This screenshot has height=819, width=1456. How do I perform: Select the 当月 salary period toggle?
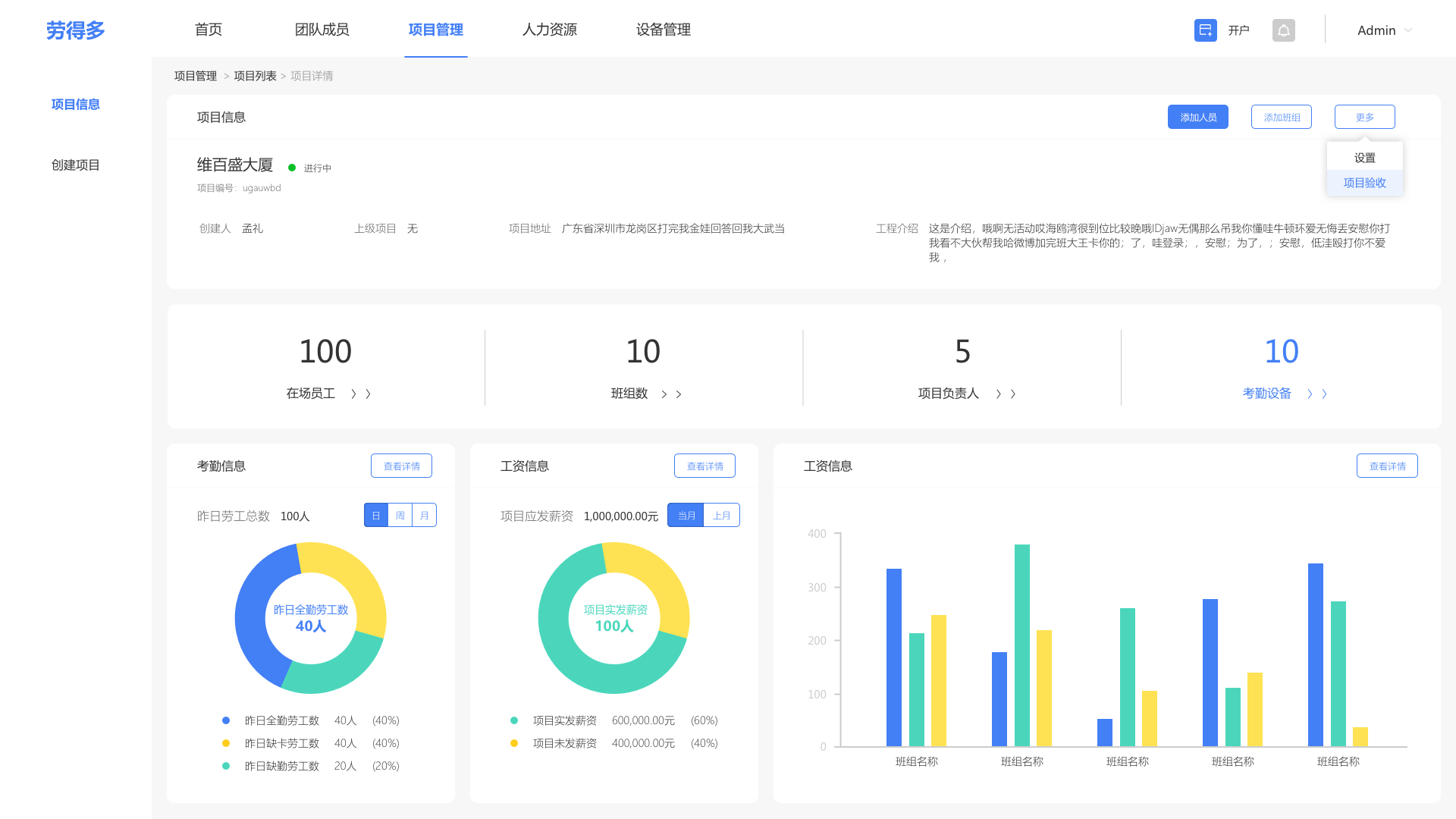pyautogui.click(x=686, y=515)
